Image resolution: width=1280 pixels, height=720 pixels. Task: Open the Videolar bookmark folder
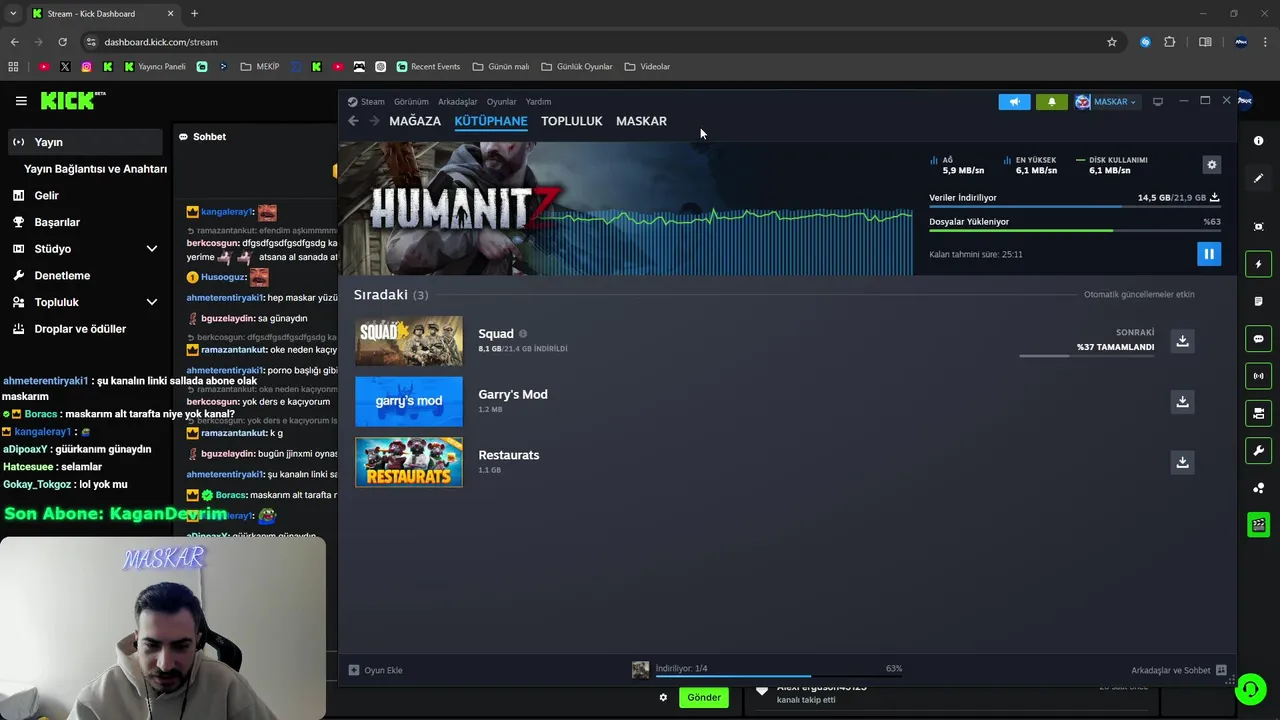(x=647, y=67)
